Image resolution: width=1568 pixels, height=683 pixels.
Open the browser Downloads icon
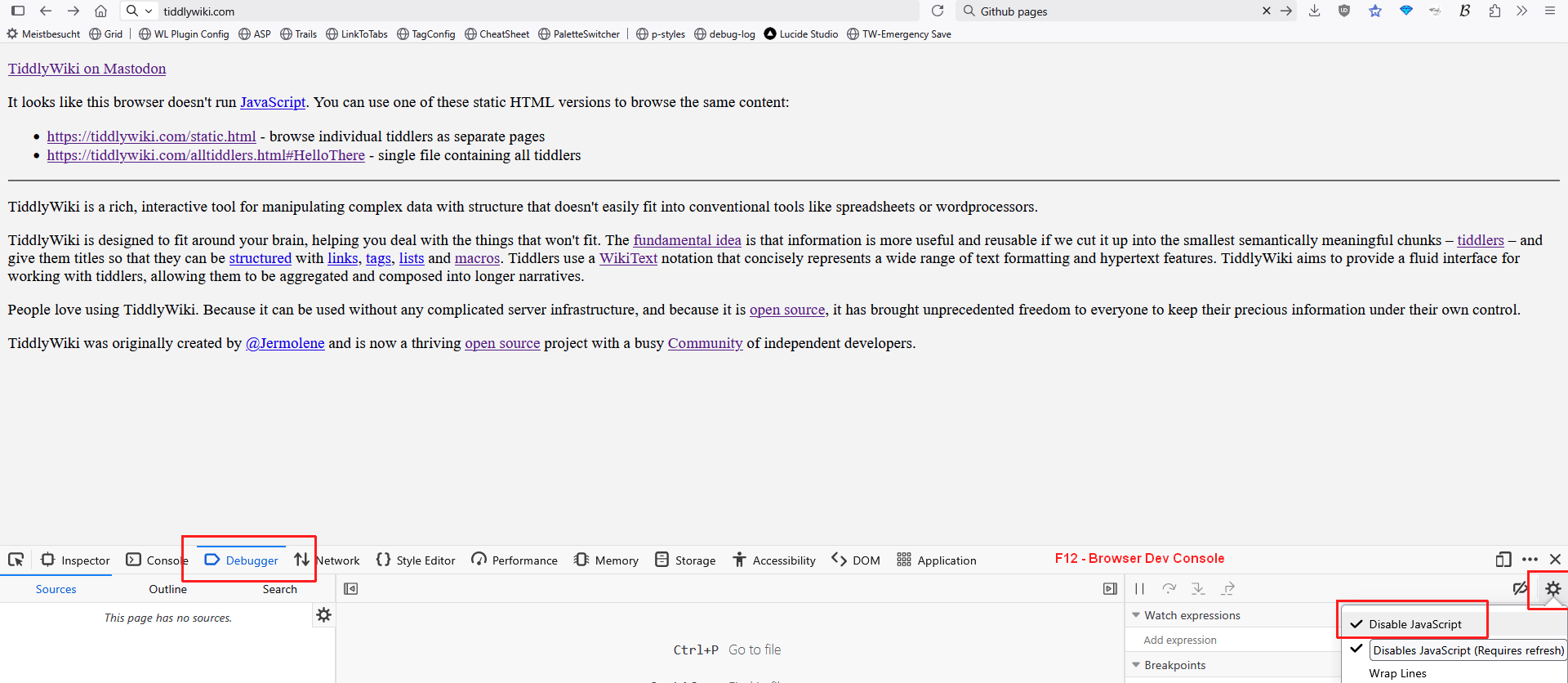point(1314,11)
